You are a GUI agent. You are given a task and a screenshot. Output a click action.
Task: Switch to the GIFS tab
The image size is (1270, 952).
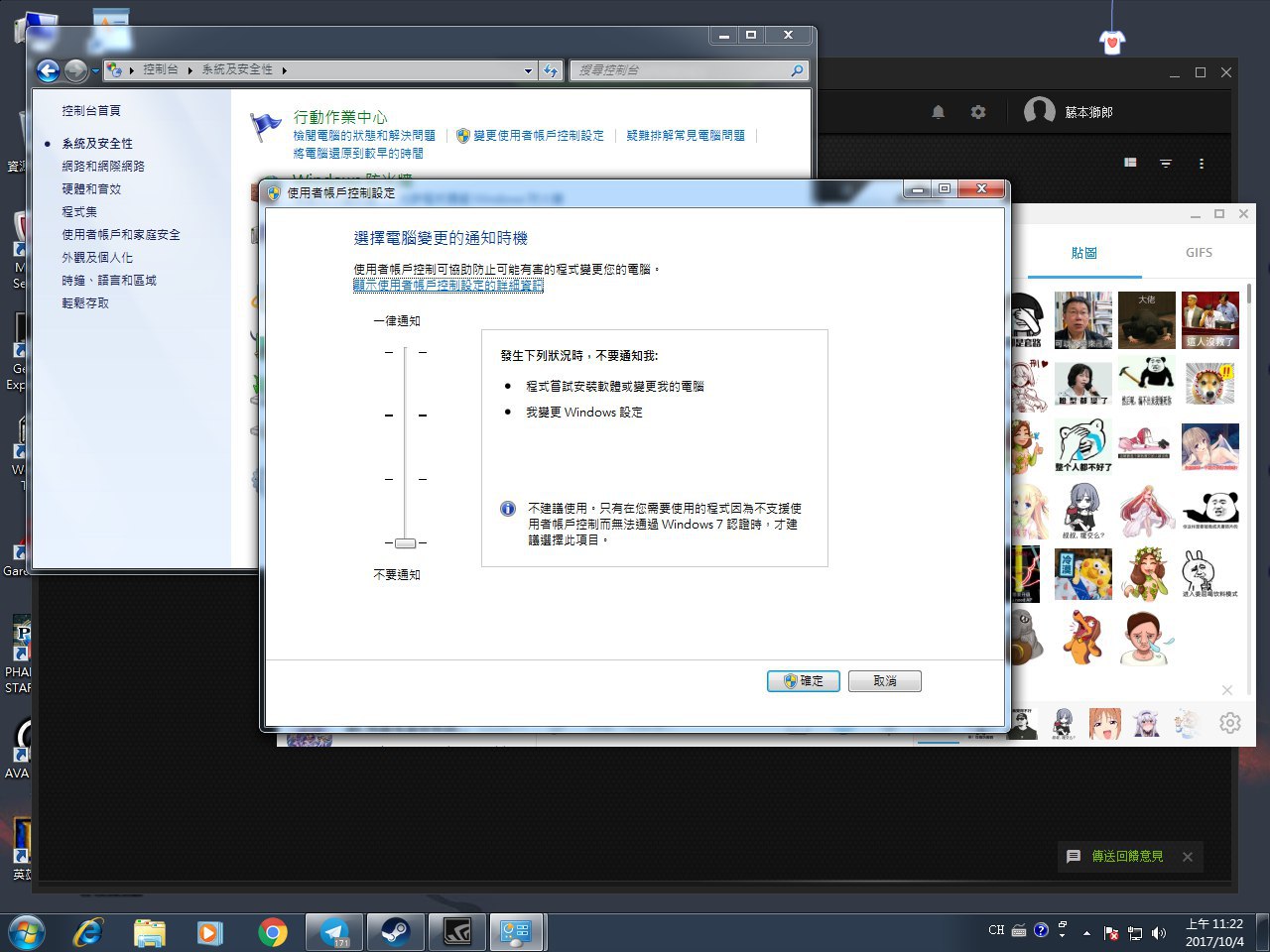click(x=1199, y=253)
